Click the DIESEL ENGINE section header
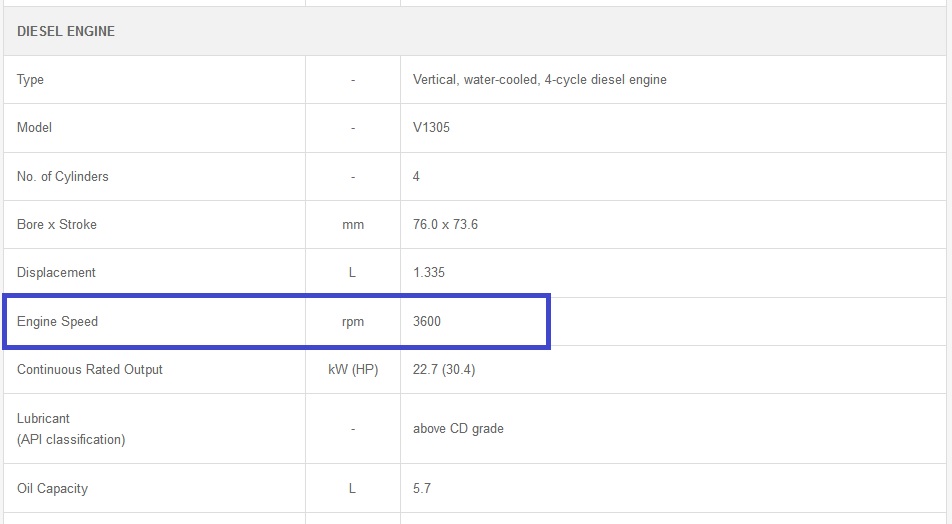952x524 pixels. tap(66, 31)
